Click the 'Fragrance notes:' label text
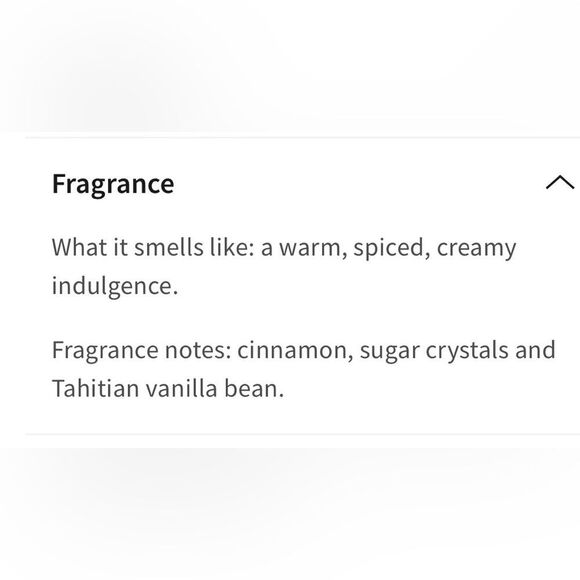Image resolution: width=580 pixels, height=580 pixels. tap(142, 350)
